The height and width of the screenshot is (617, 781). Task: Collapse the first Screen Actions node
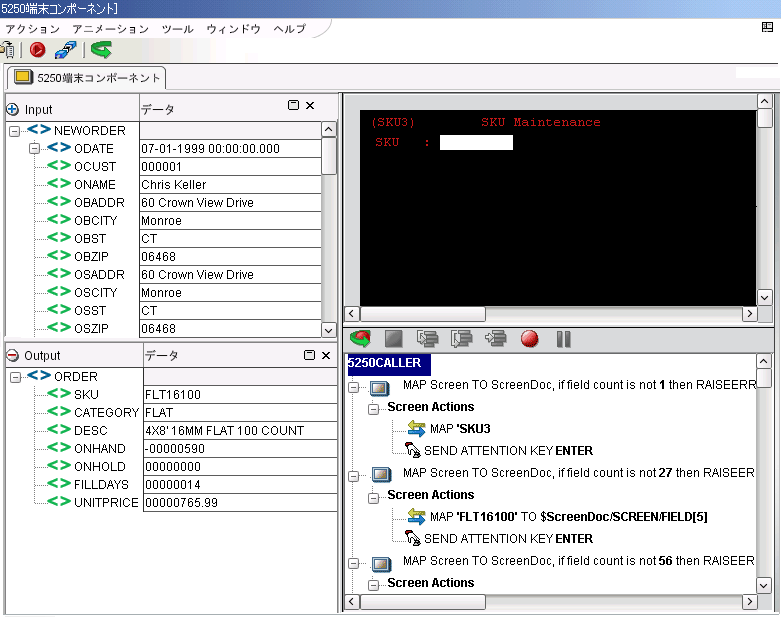point(374,409)
